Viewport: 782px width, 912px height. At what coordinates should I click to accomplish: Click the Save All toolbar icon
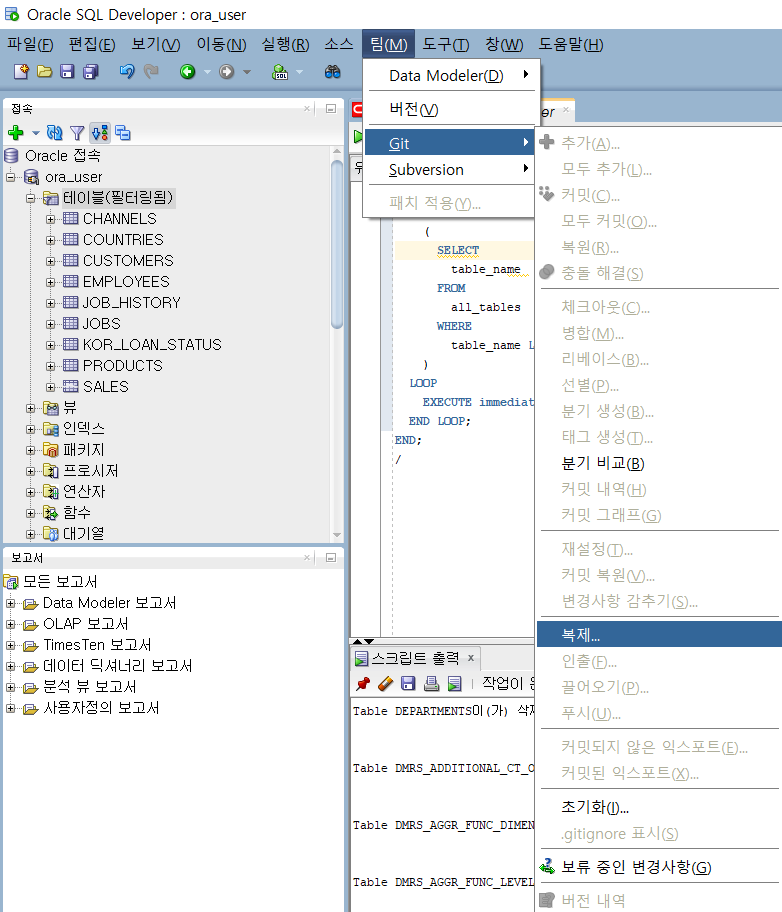point(91,72)
